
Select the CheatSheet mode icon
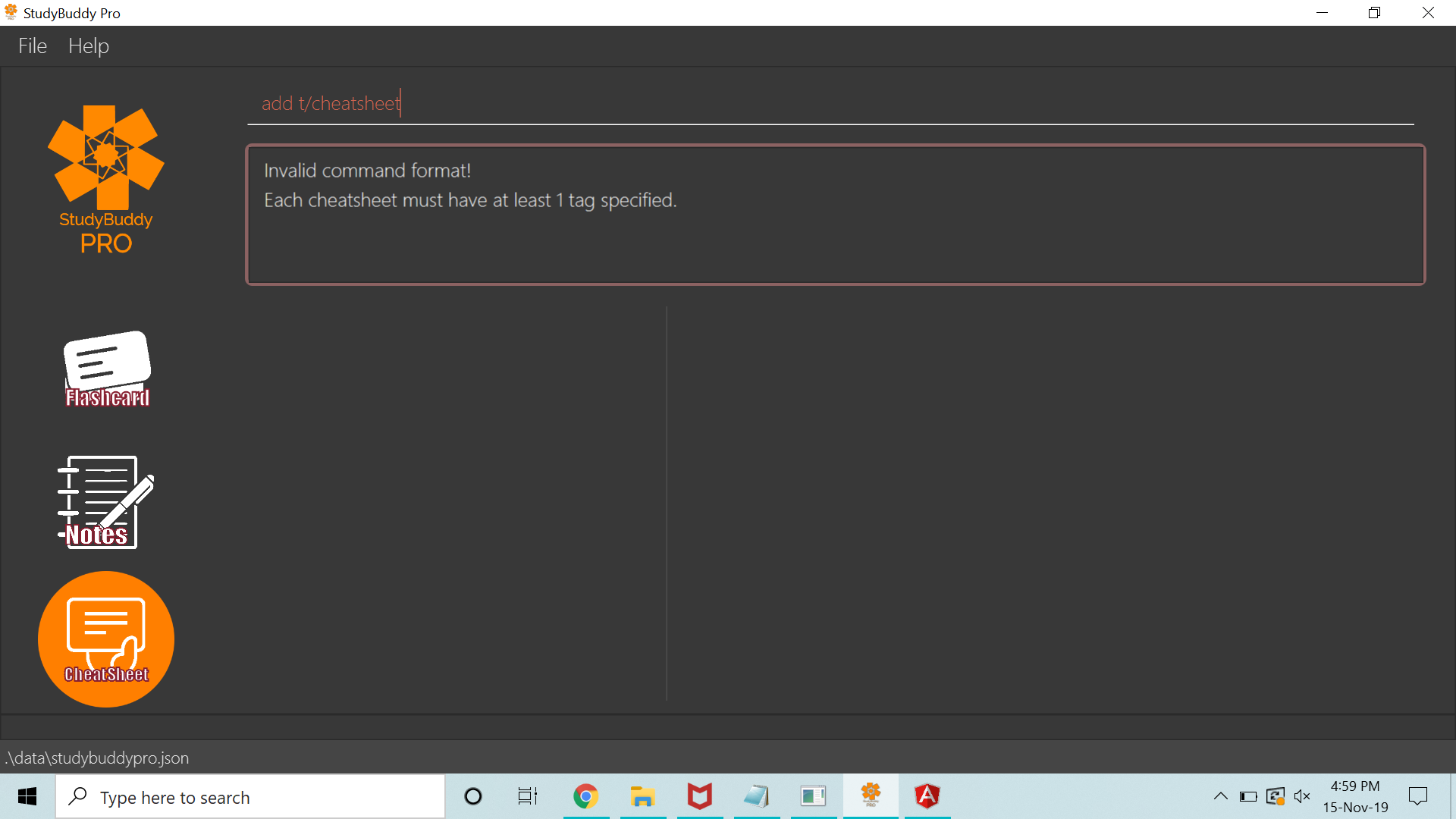tap(106, 639)
